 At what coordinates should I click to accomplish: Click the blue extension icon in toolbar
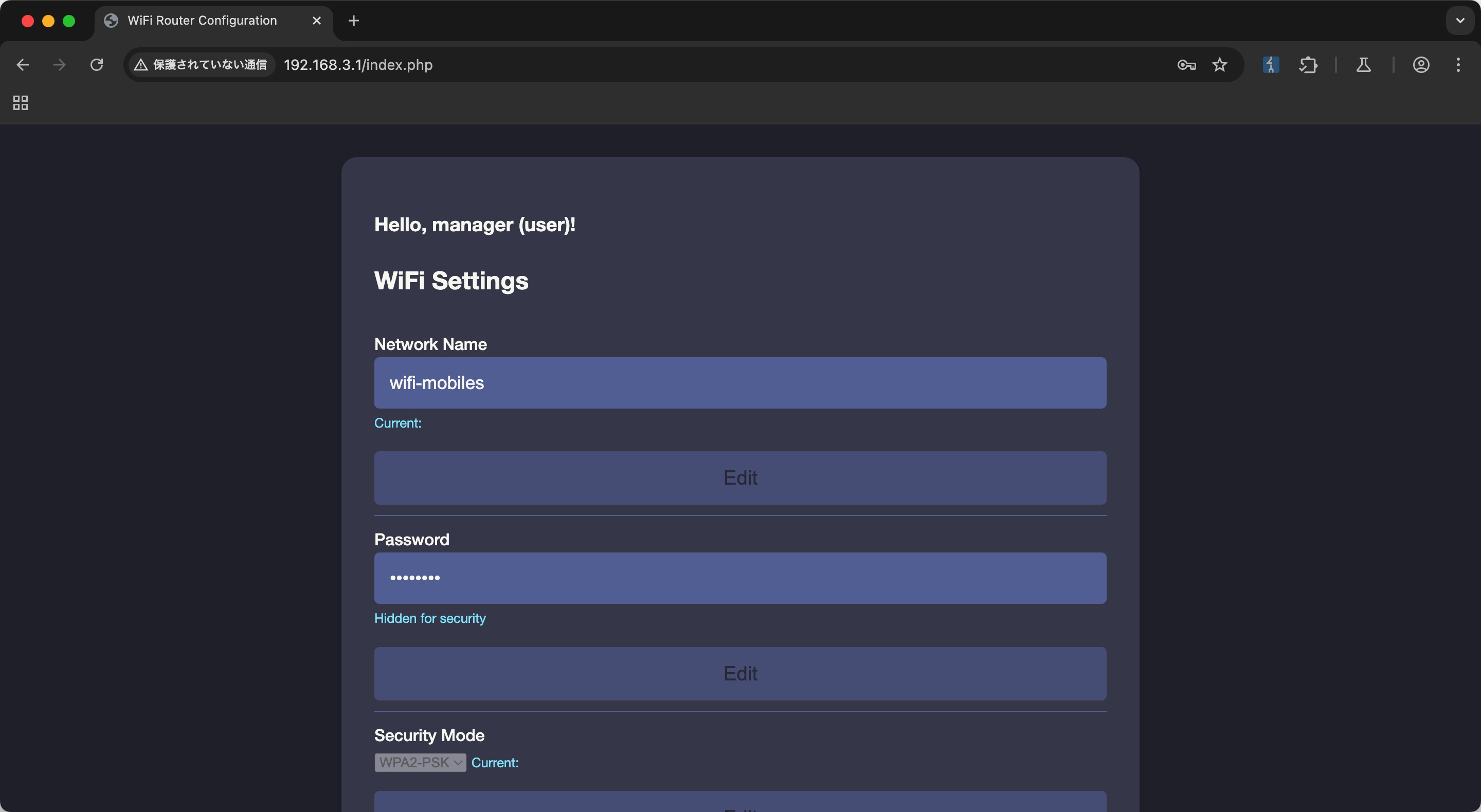pos(1271,65)
